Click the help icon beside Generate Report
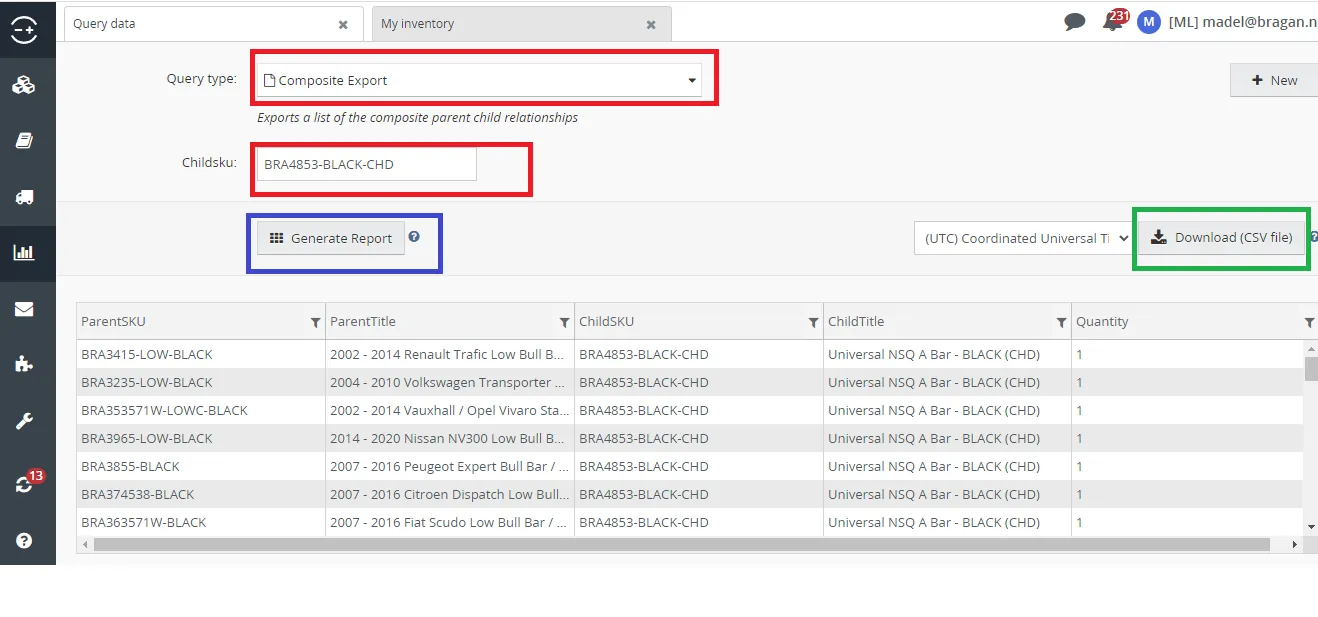 tap(414, 237)
